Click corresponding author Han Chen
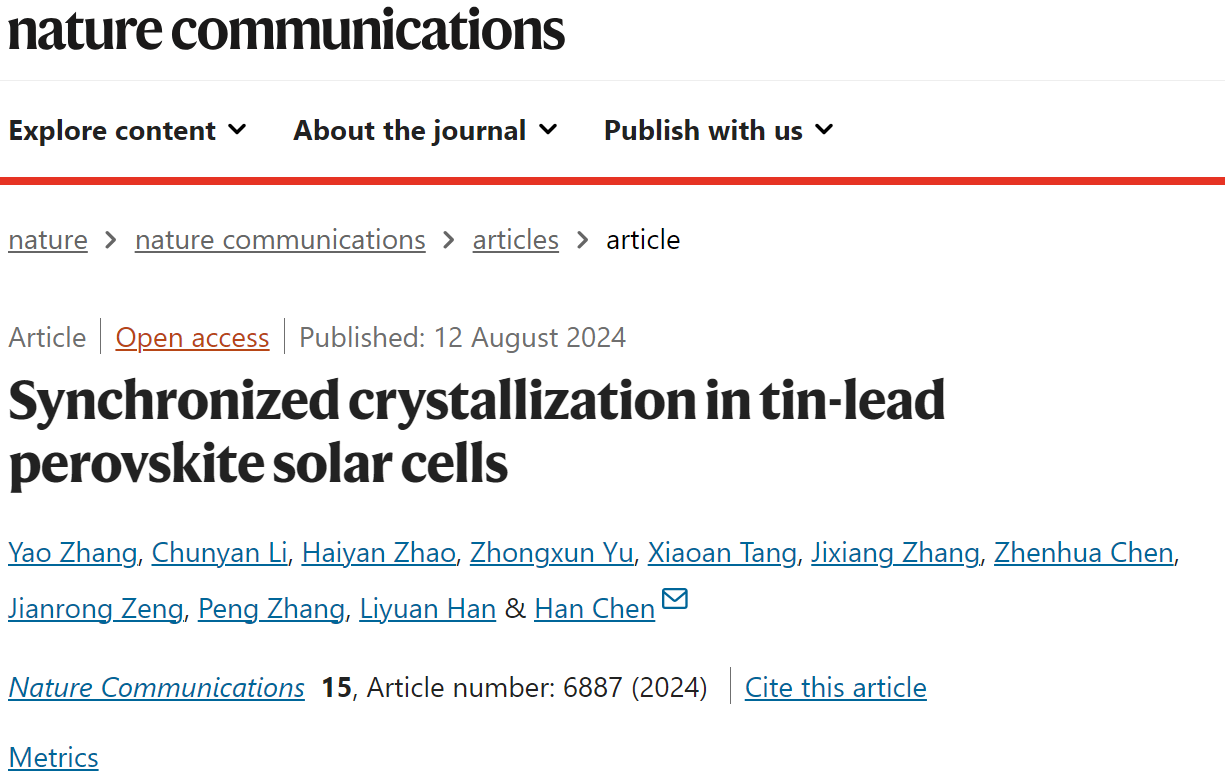The height and width of the screenshot is (783, 1225). tap(595, 608)
